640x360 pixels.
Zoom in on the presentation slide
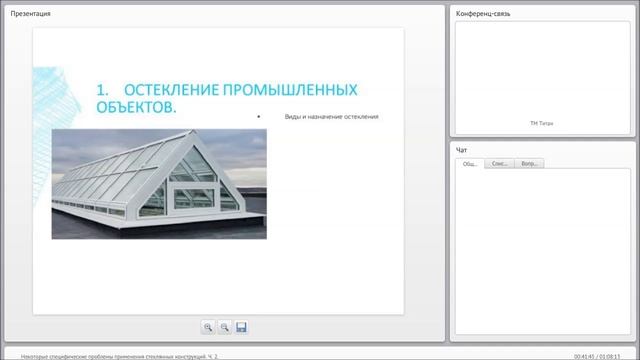[x=208, y=327]
